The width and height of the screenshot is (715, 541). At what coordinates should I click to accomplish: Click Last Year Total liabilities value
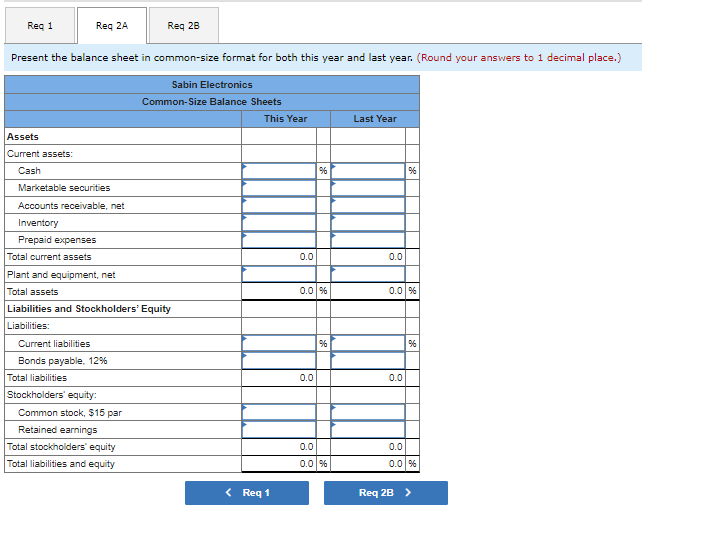pyautogui.click(x=396, y=378)
